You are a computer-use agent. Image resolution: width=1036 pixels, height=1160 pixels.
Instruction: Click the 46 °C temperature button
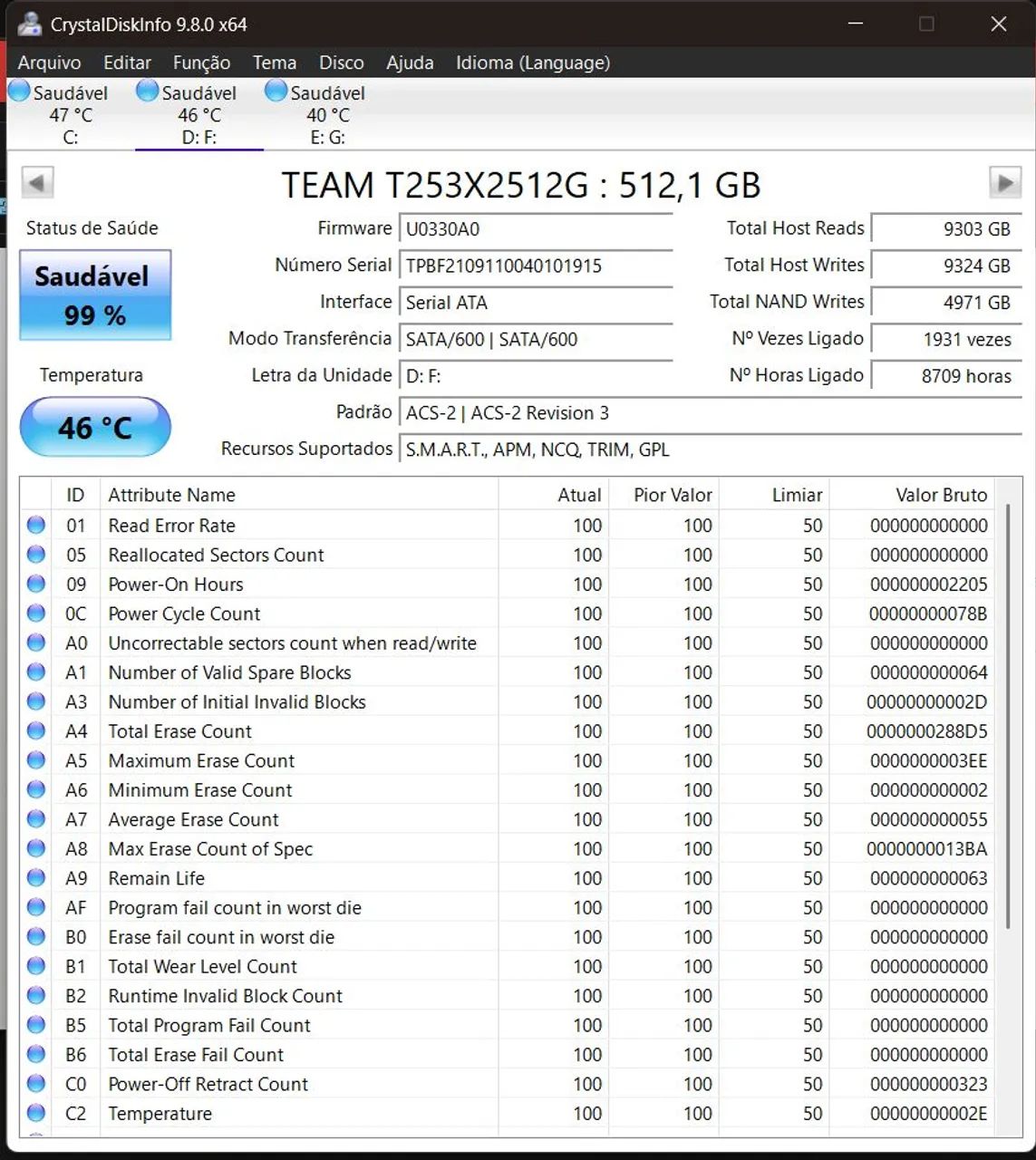(x=95, y=427)
